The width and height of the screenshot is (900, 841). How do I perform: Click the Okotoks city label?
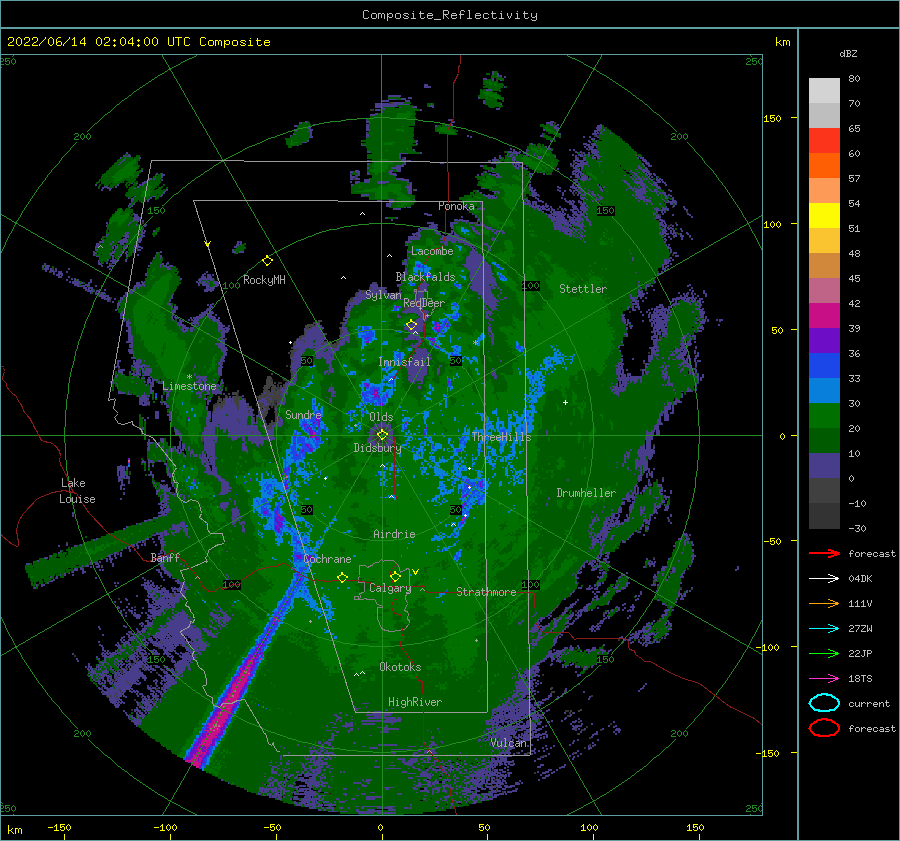tap(400, 667)
